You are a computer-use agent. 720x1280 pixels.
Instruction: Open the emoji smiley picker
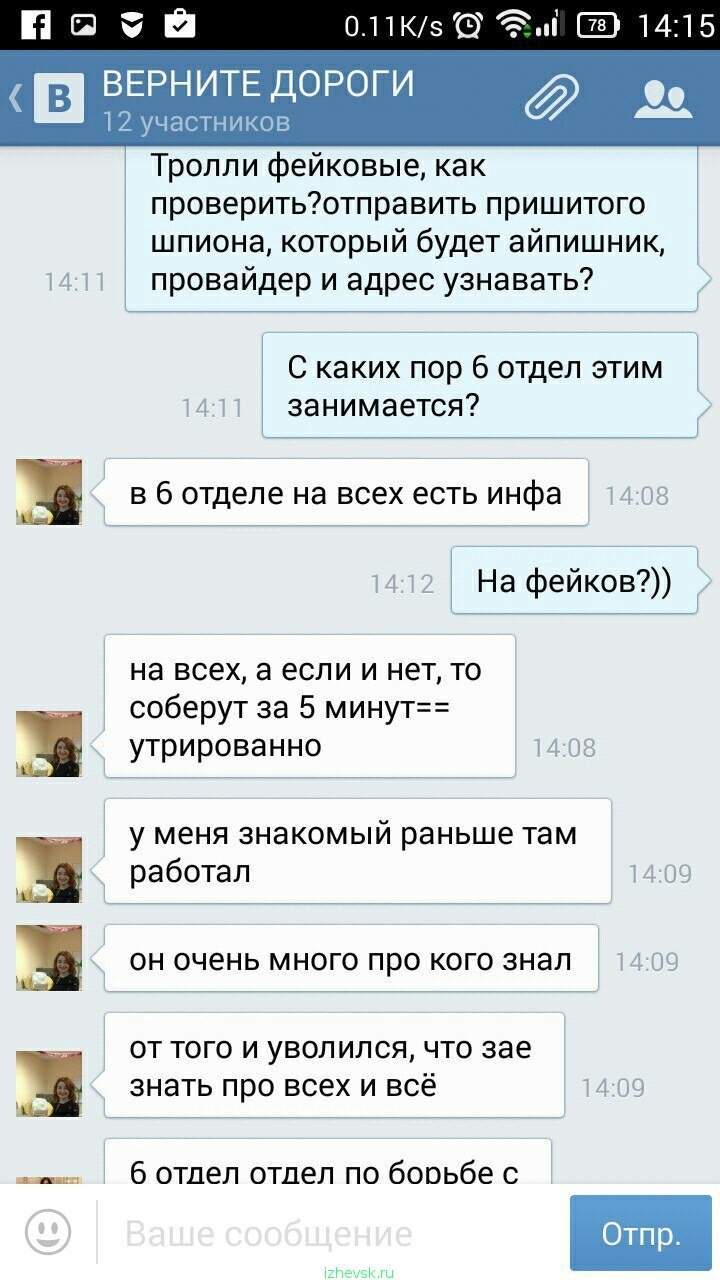48,1231
